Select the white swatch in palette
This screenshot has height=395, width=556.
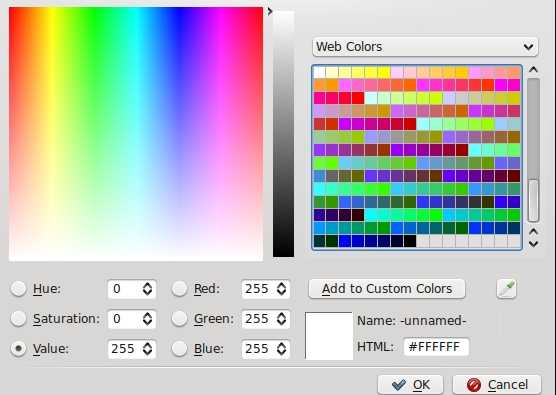point(319,72)
